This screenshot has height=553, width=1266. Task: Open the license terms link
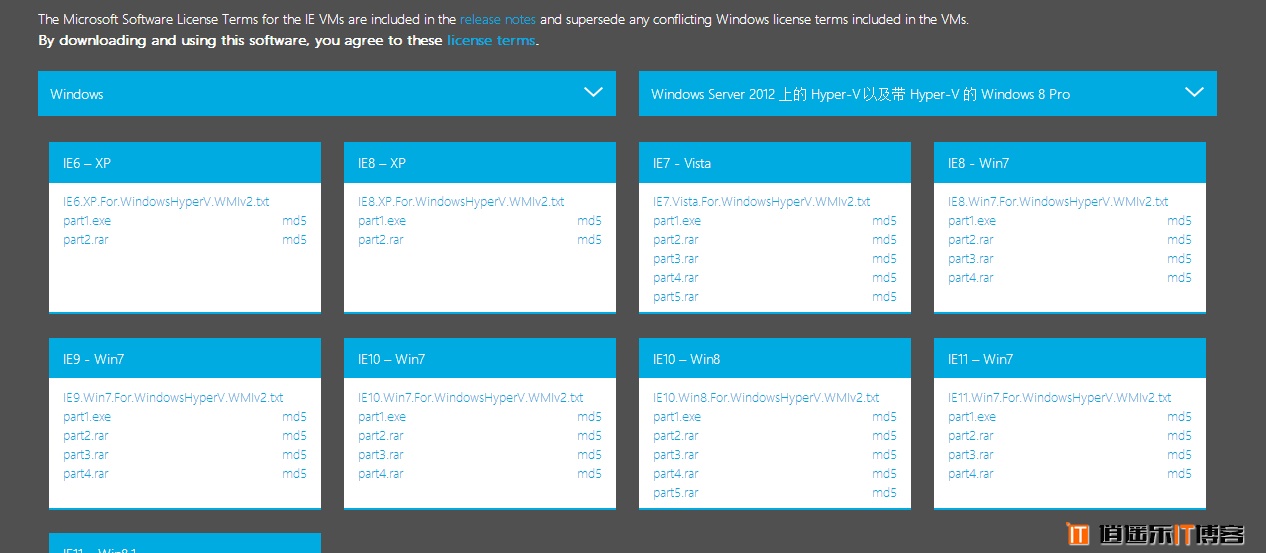point(491,40)
